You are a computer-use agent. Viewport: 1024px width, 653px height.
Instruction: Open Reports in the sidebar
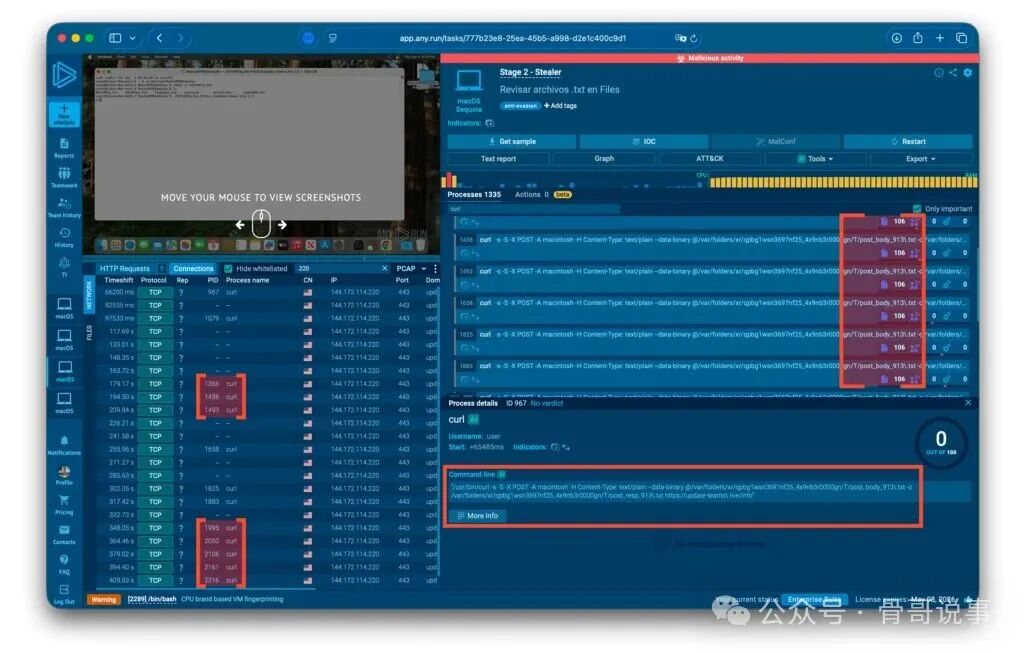pos(64,148)
